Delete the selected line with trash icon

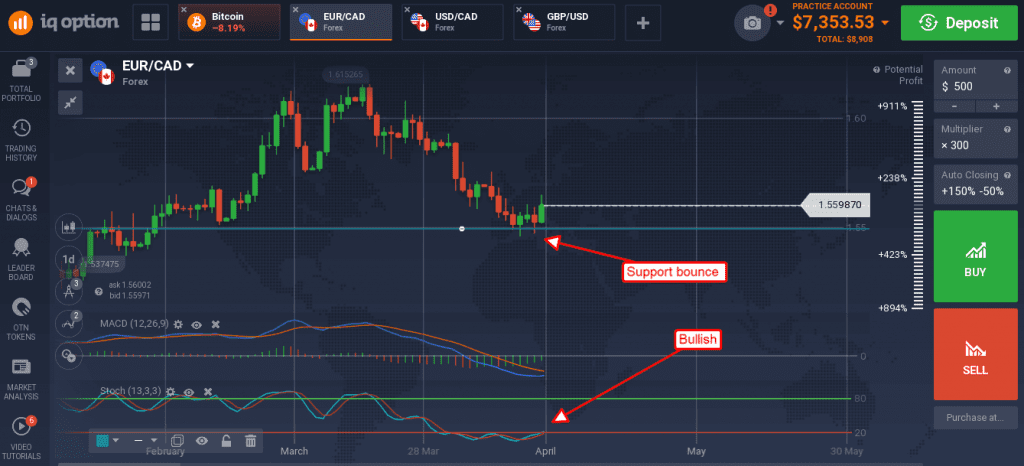(x=250, y=441)
